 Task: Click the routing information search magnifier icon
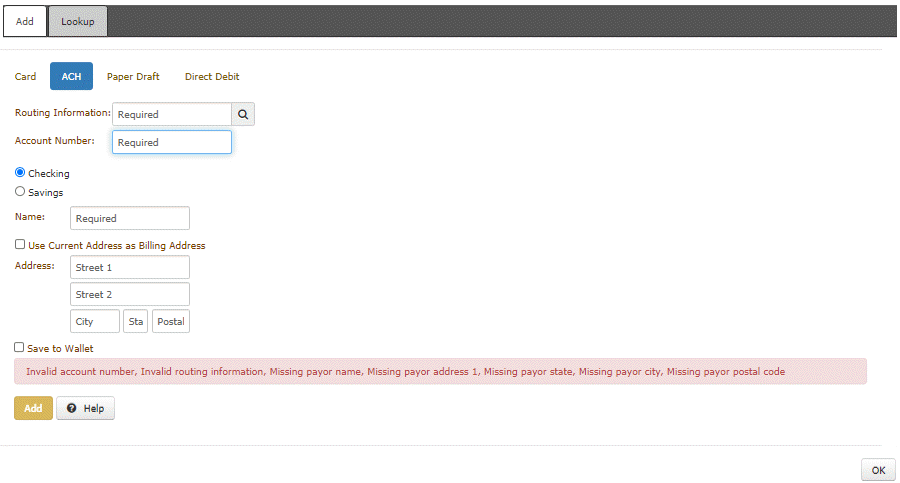pyautogui.click(x=243, y=114)
